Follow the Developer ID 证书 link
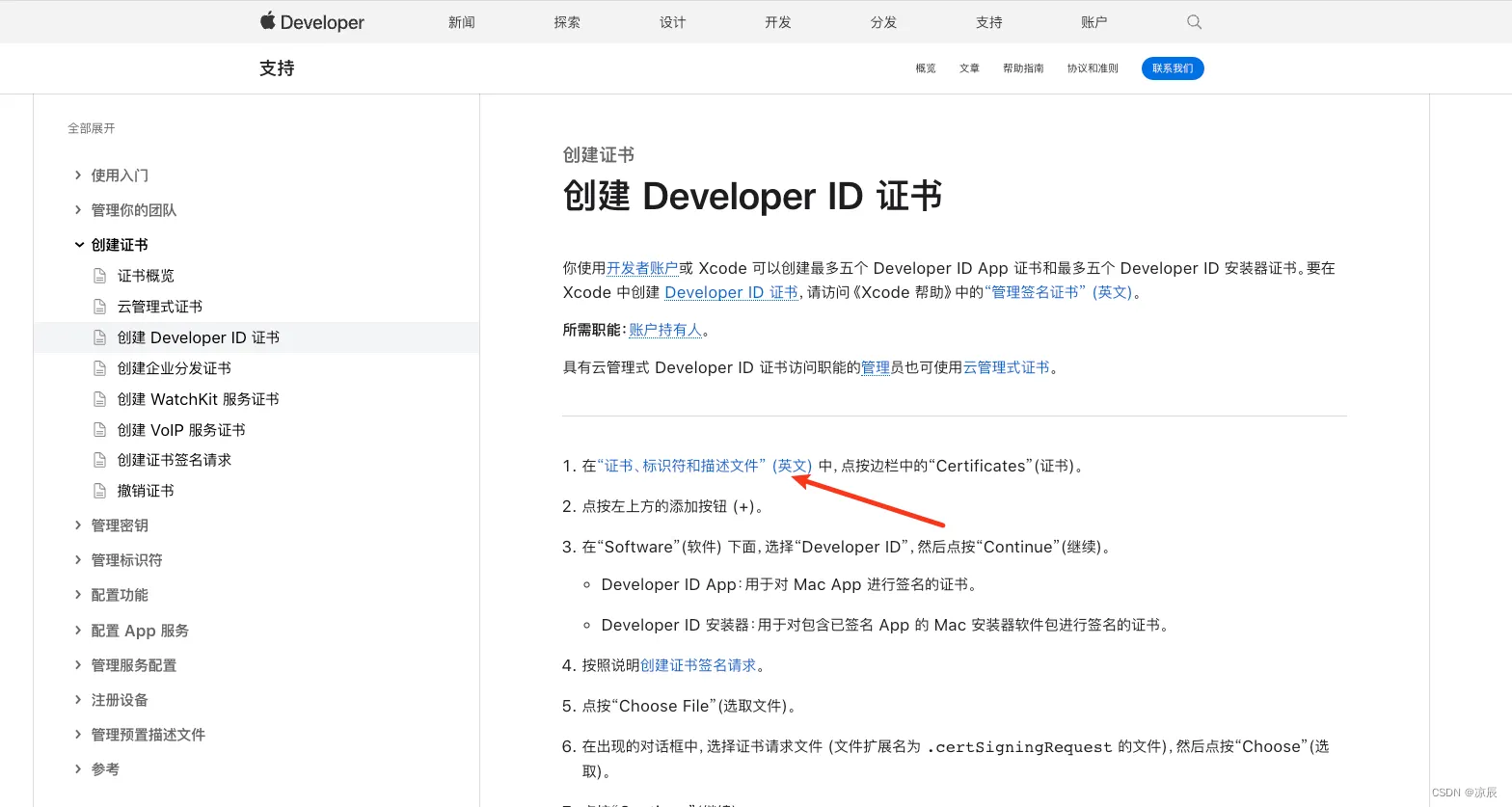 (731, 292)
